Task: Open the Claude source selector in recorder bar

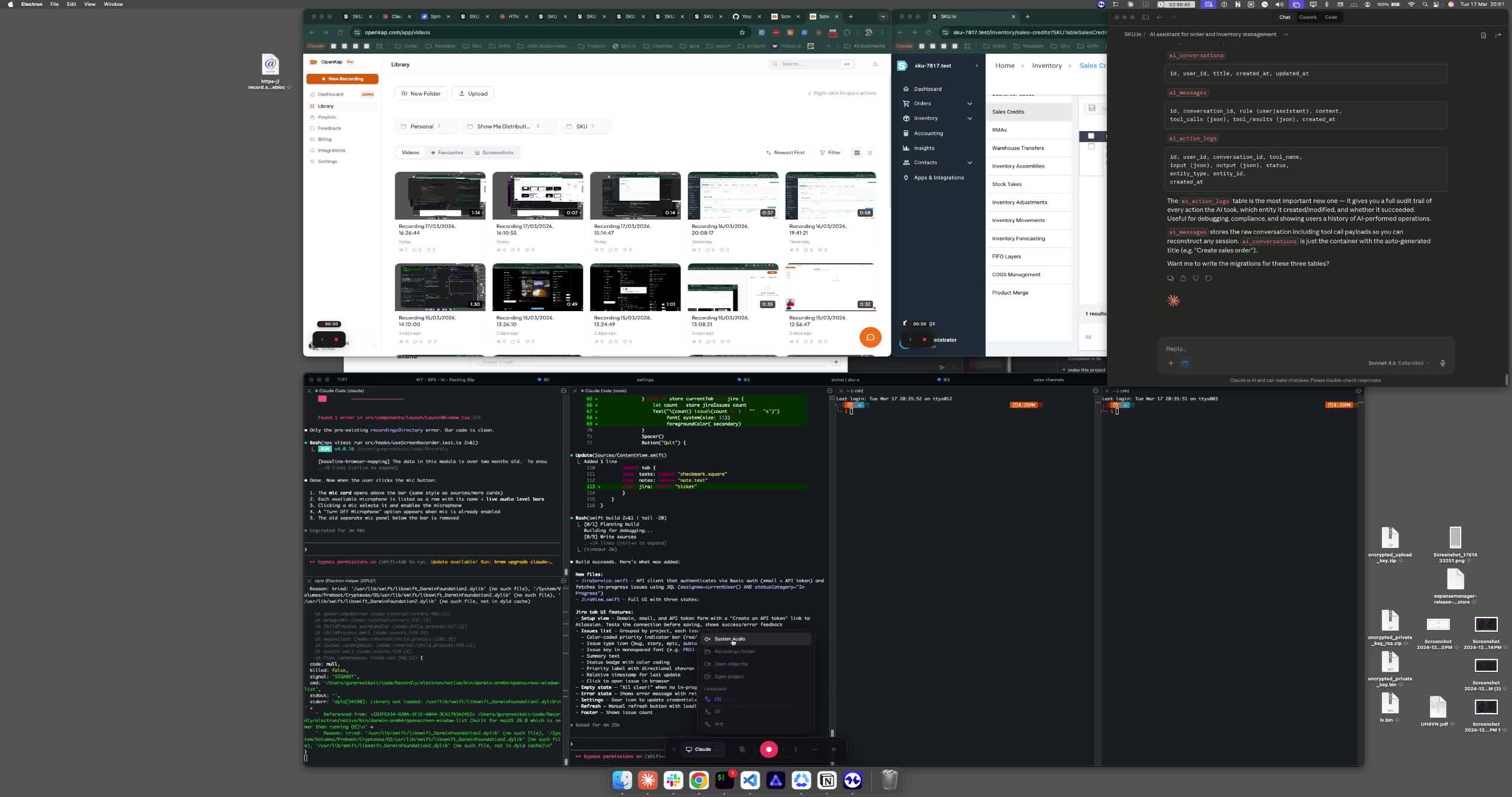Action: [x=702, y=749]
